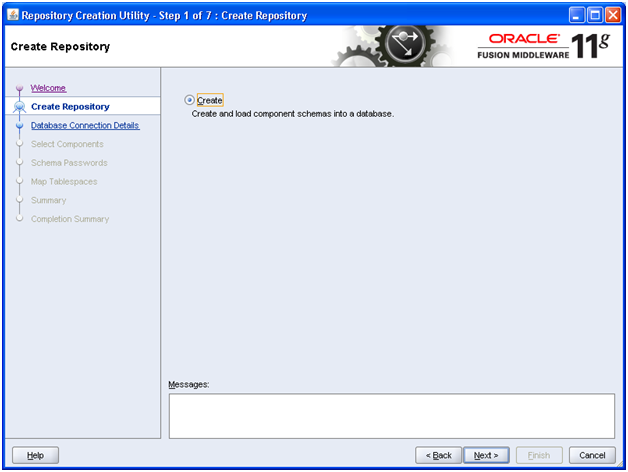The width and height of the screenshot is (628, 472).
Task: Select Create Repository step in sidebar
Action: point(83,107)
